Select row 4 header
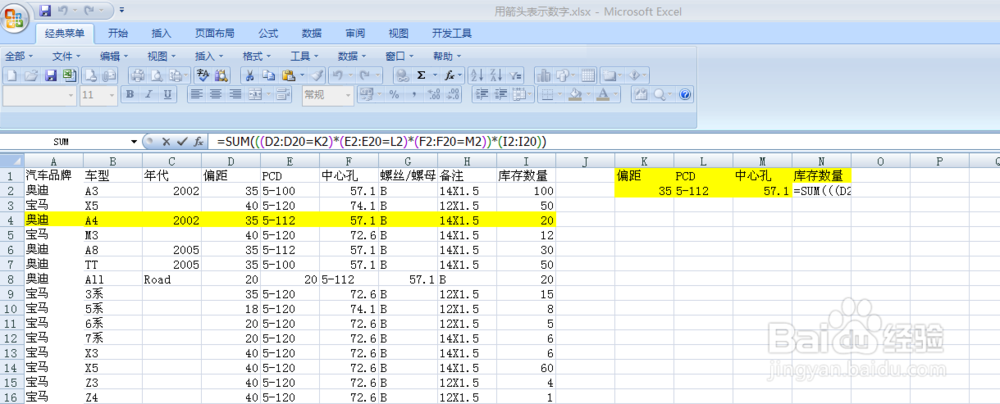Image resolution: width=1000 pixels, height=404 pixels. (x=11, y=220)
